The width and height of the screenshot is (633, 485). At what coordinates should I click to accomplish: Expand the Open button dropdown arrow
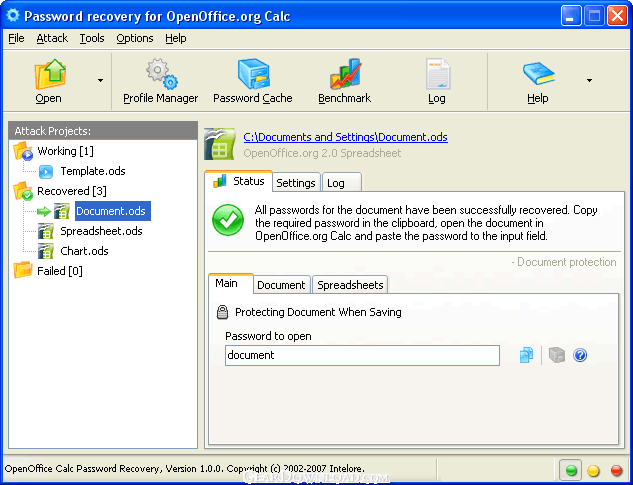point(100,80)
